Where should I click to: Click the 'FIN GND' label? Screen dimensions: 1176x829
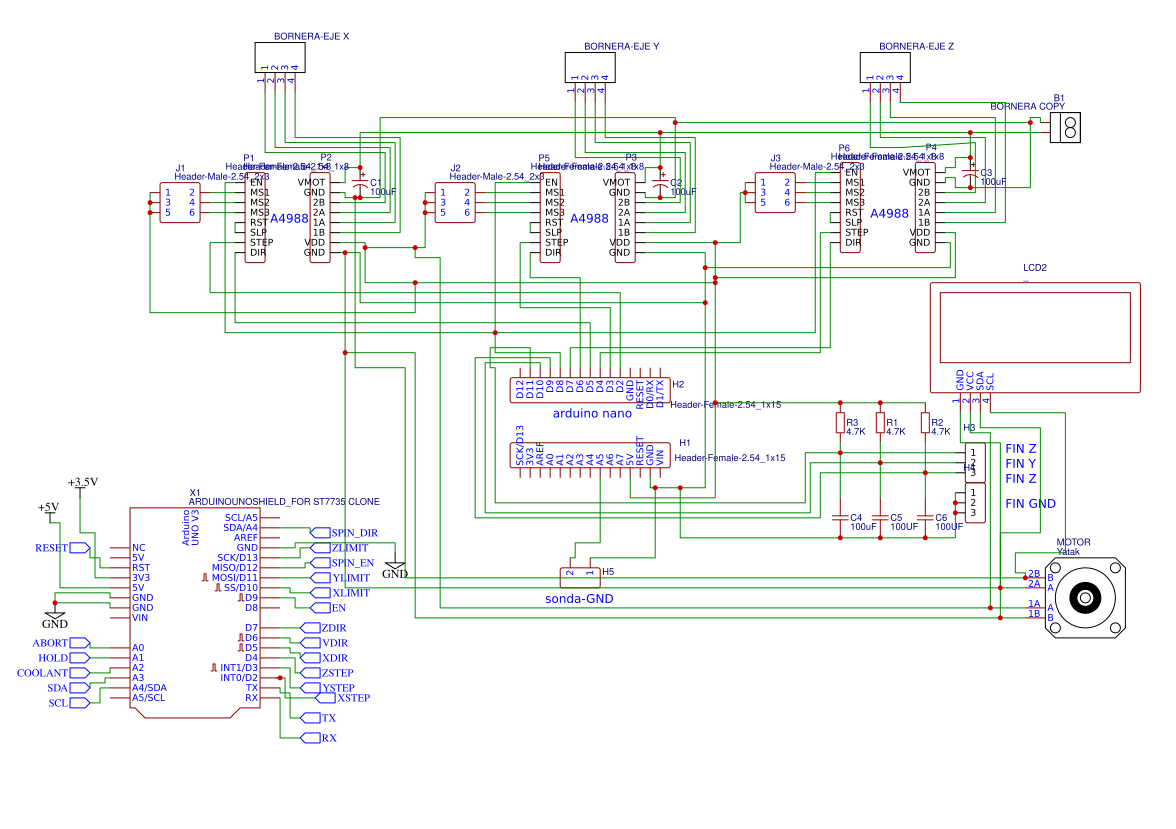pyautogui.click(x=1030, y=503)
